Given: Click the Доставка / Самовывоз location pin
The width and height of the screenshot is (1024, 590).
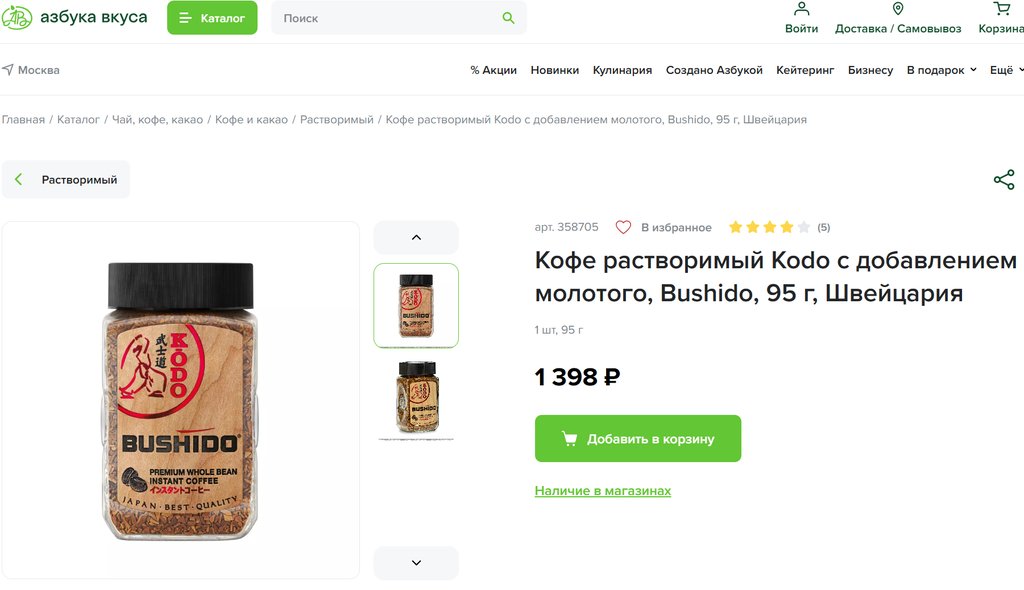Looking at the screenshot, I should click(898, 9).
